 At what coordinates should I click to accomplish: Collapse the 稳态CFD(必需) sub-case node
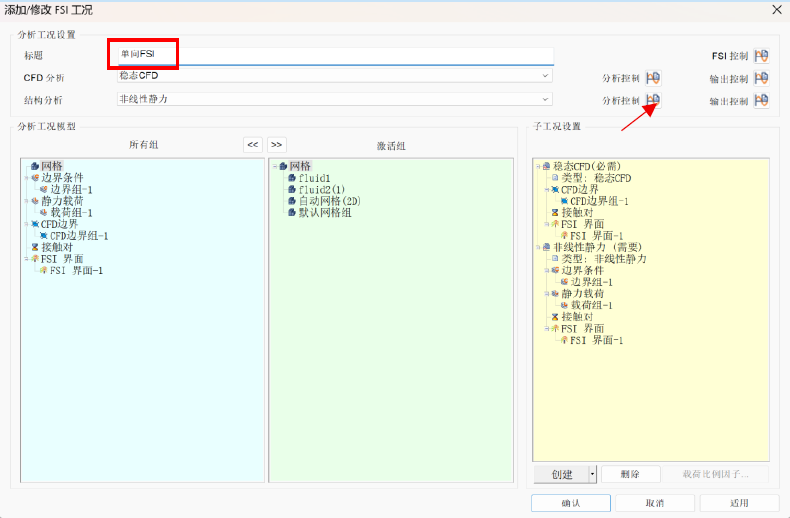point(538,166)
